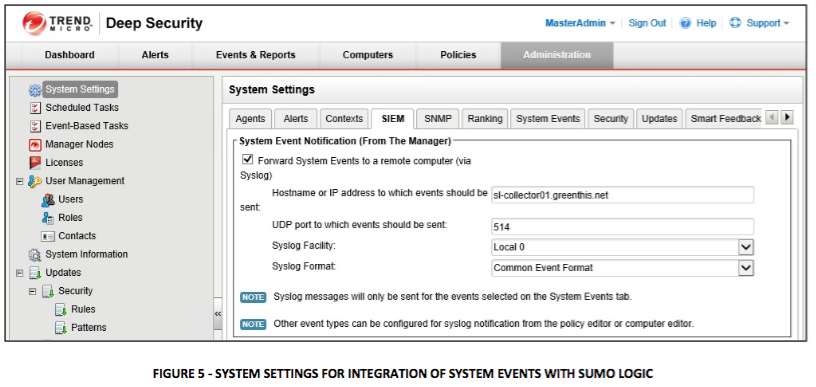
Task: Uncheck Forward System Events to remote computer
Action: (x=248, y=159)
